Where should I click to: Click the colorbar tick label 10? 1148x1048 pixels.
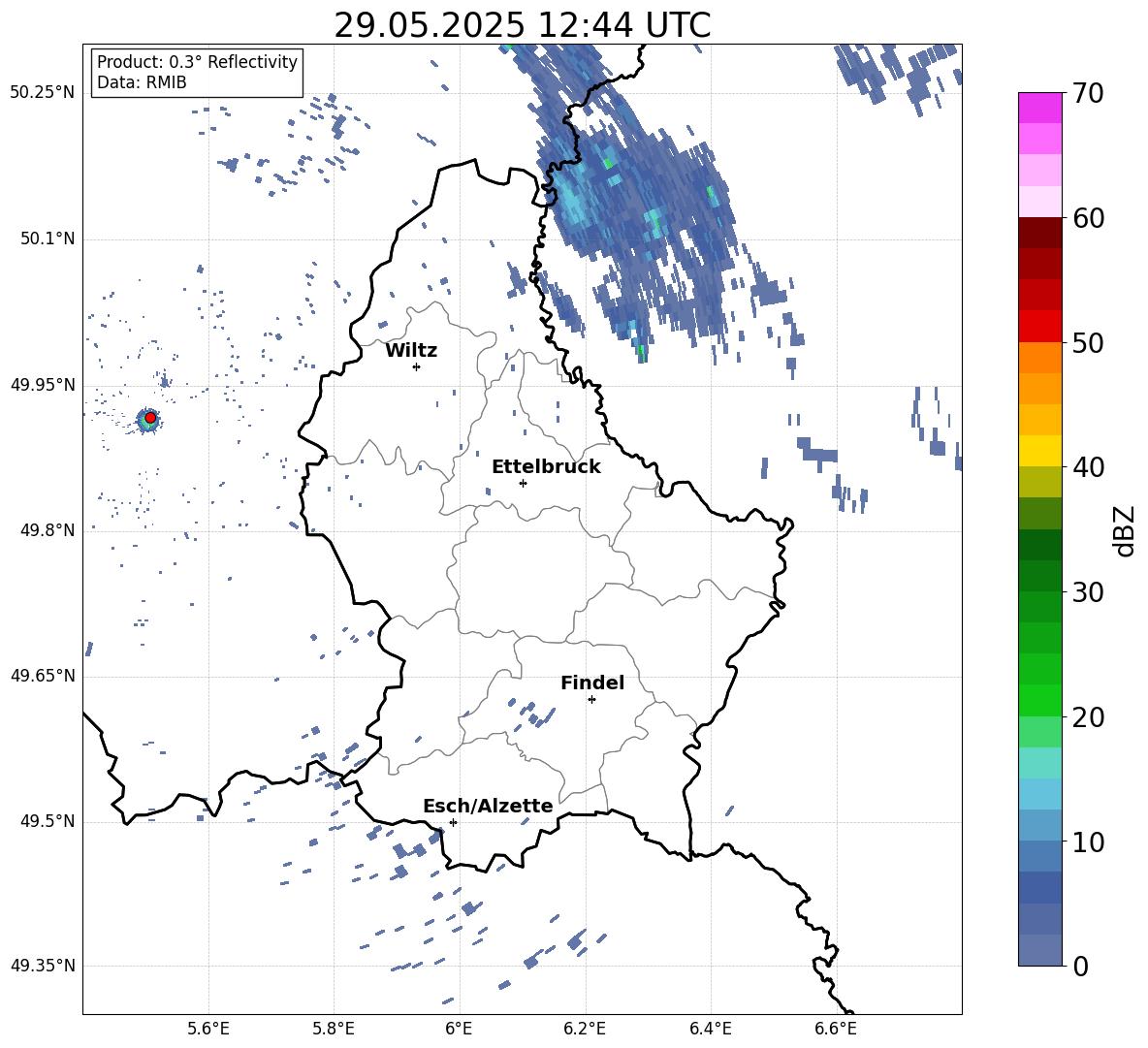1088,842
